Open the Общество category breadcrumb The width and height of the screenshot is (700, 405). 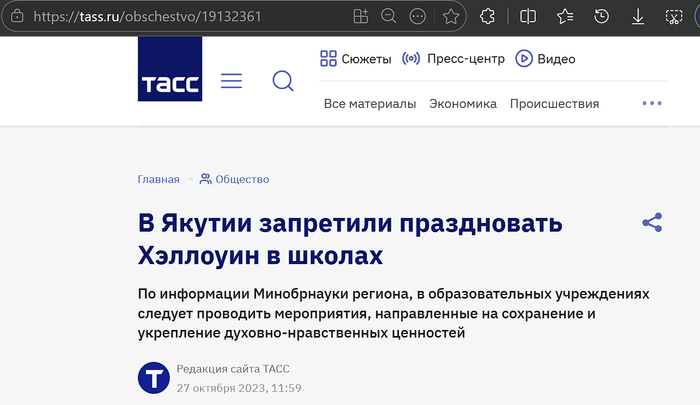(x=234, y=179)
